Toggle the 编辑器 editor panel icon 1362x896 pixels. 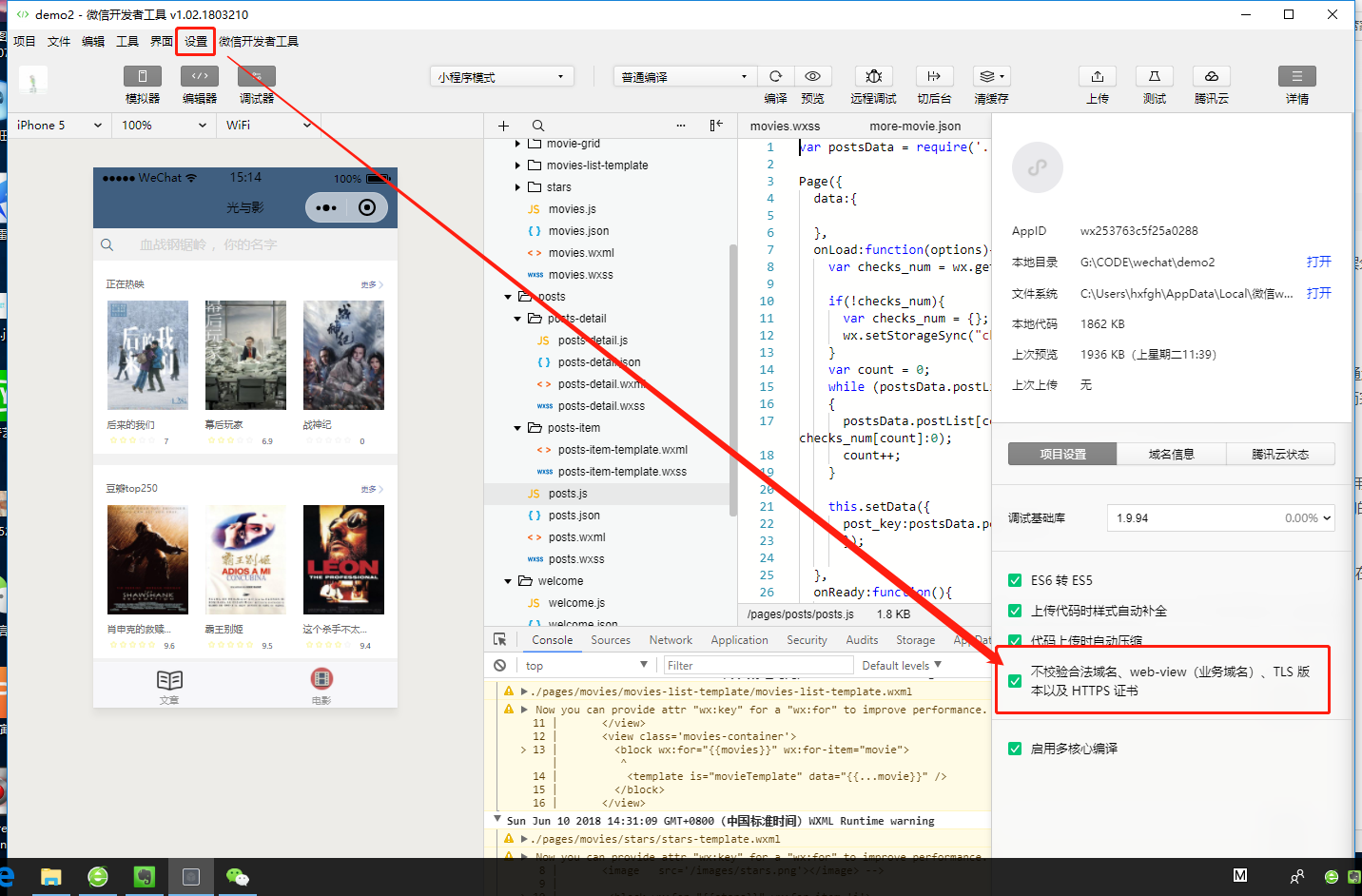[x=200, y=76]
